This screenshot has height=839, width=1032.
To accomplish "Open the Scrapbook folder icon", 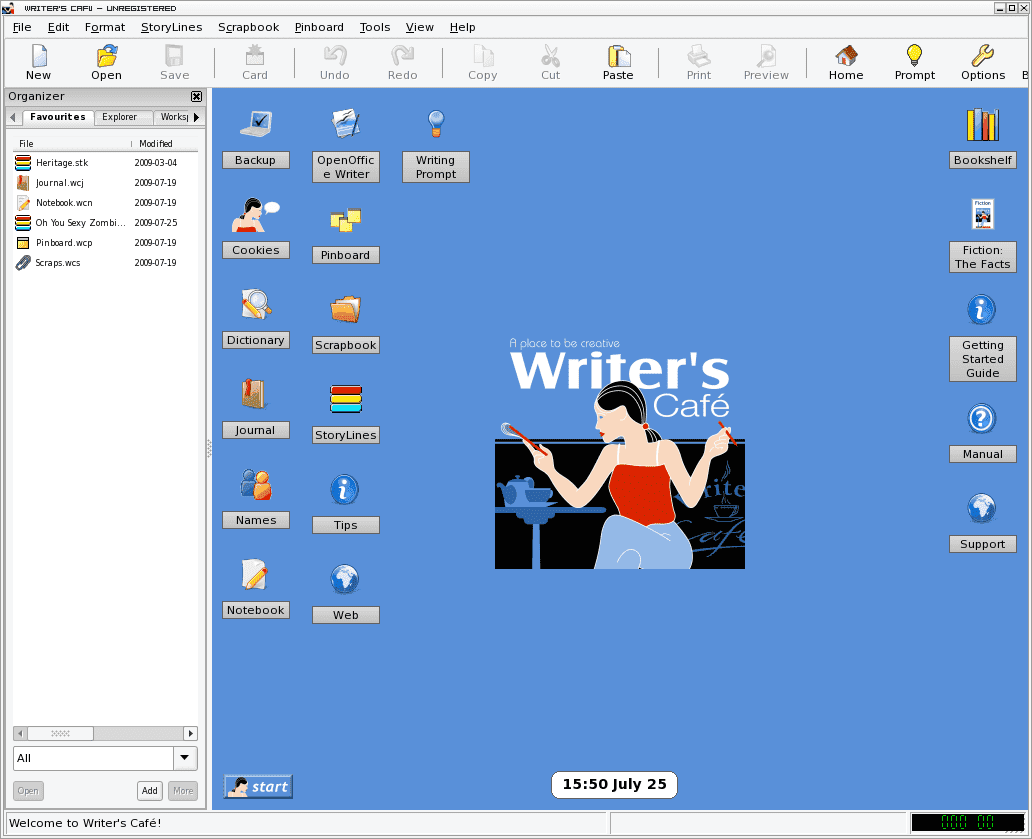I will point(346,309).
